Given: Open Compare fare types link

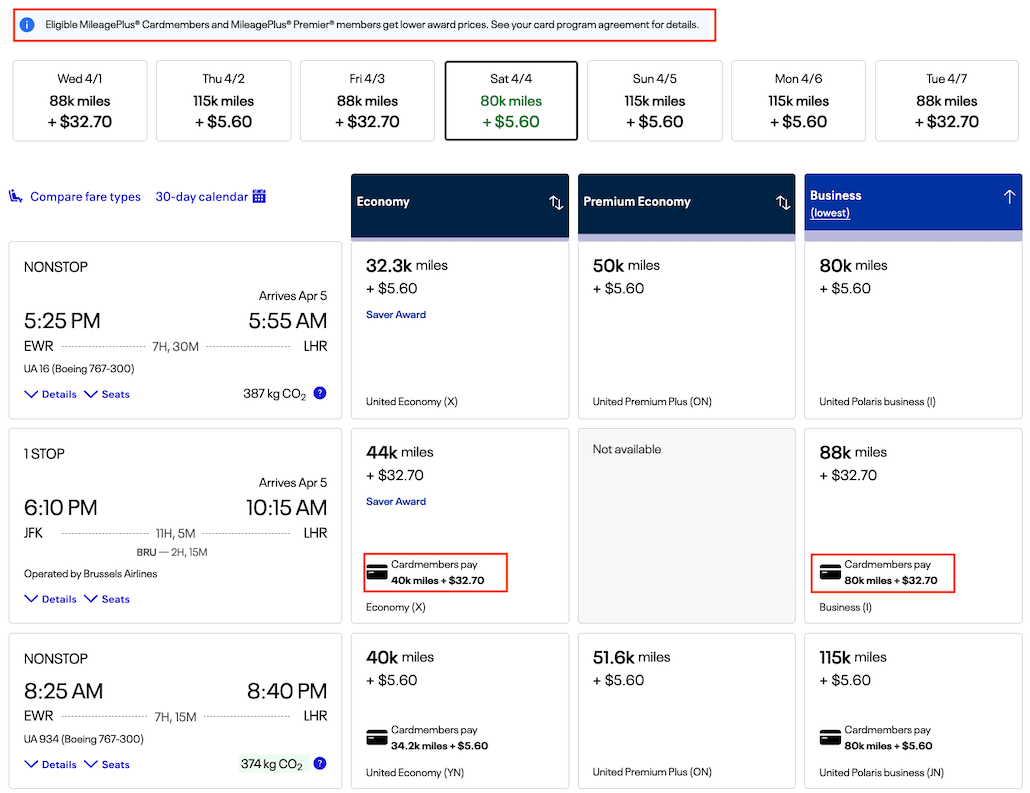Looking at the screenshot, I should pyautogui.click(x=85, y=197).
